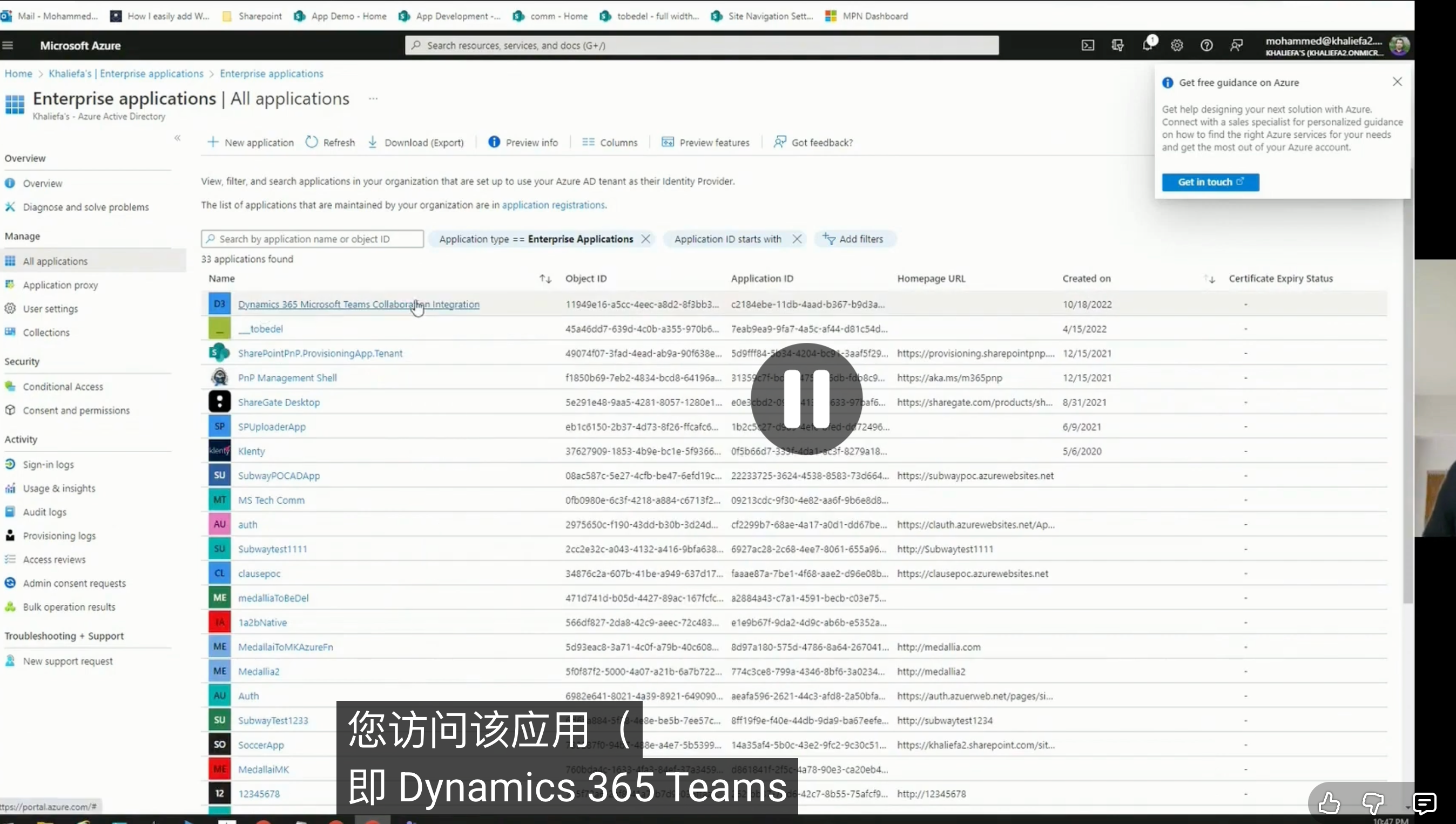
Task: Open the comment chat icon
Action: pos(1424,802)
